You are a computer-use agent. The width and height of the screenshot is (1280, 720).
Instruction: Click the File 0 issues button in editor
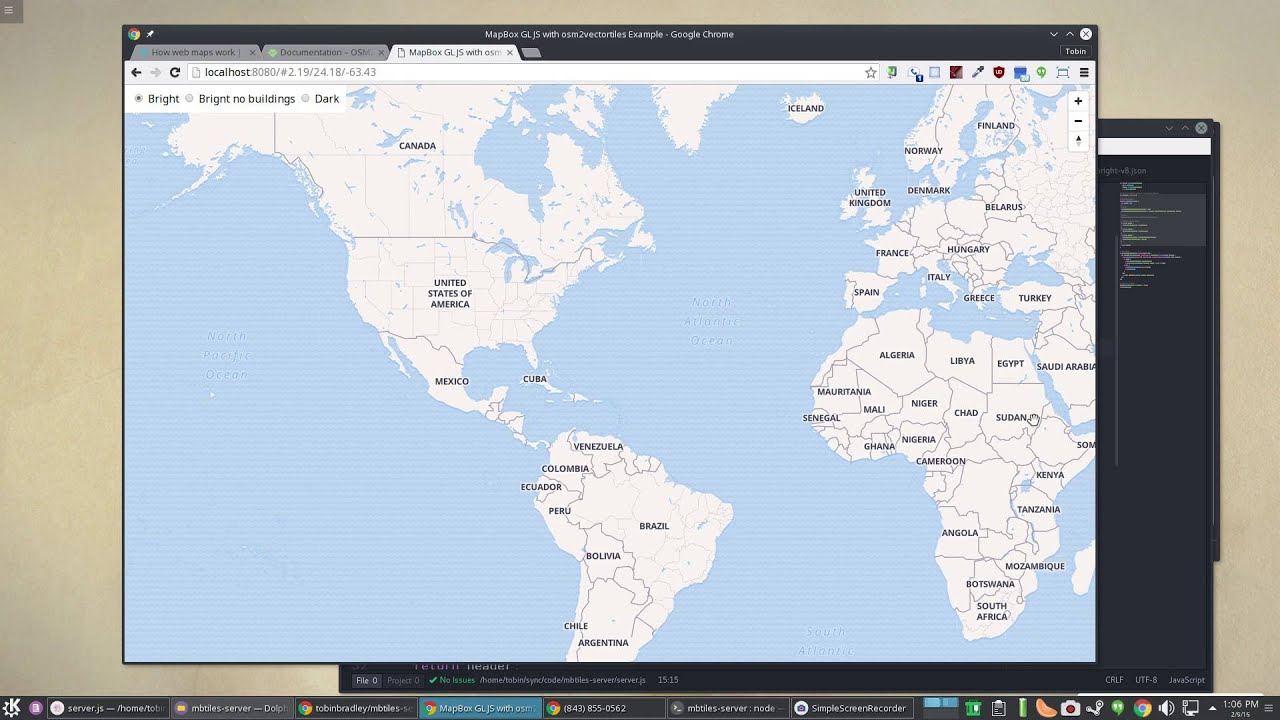coord(367,680)
